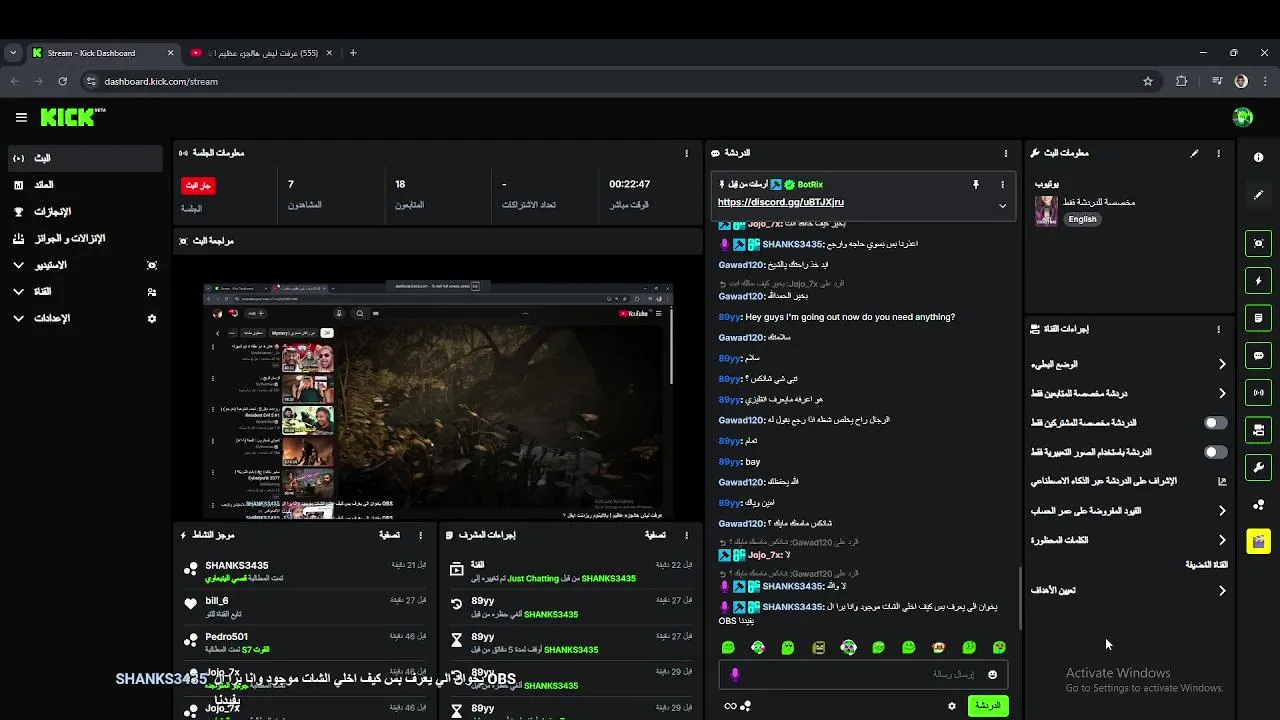Screen dimensions: 1280x720
Task: Click the infinity icon below chat box
Action: 730,706
